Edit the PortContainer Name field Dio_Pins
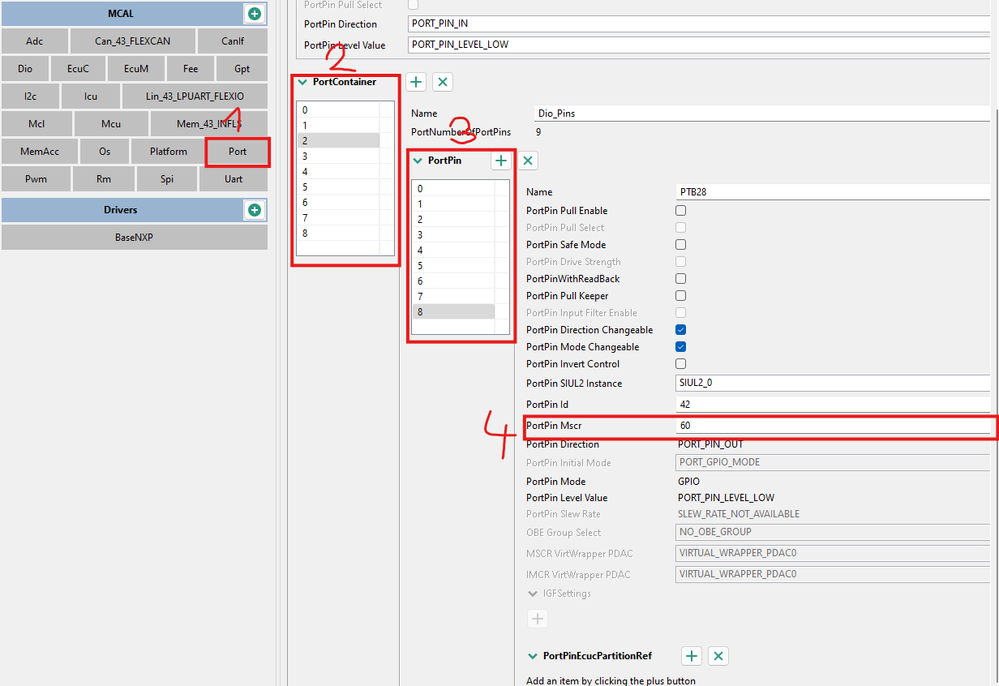Screen dimensions: 999x686 pos(762,113)
